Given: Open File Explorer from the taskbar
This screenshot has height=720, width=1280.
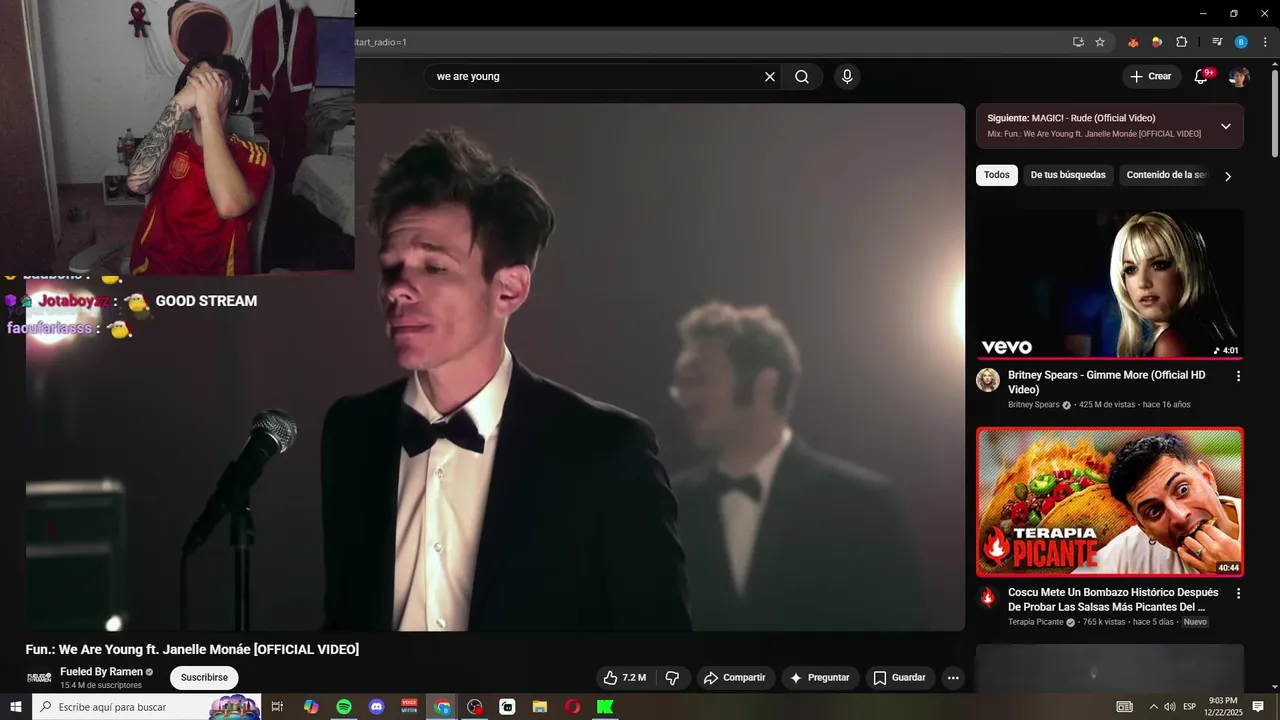Looking at the screenshot, I should point(540,707).
